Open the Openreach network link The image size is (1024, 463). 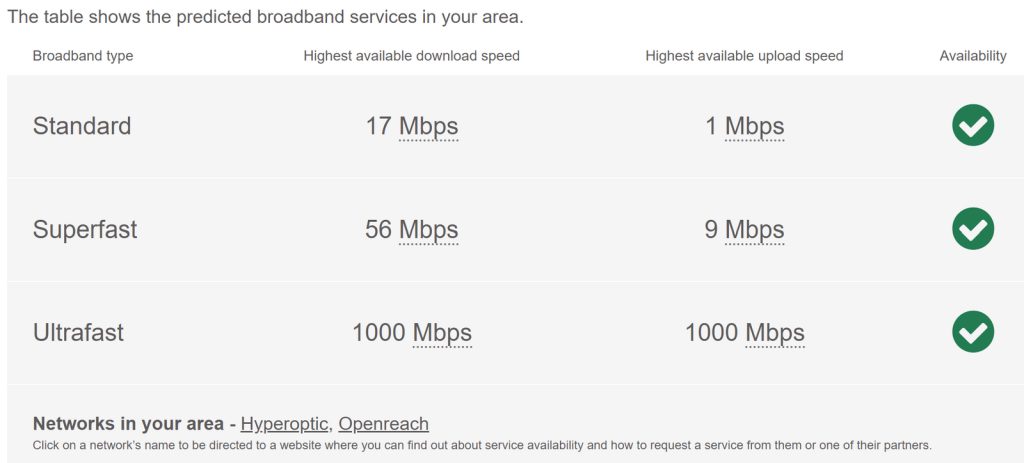(383, 424)
